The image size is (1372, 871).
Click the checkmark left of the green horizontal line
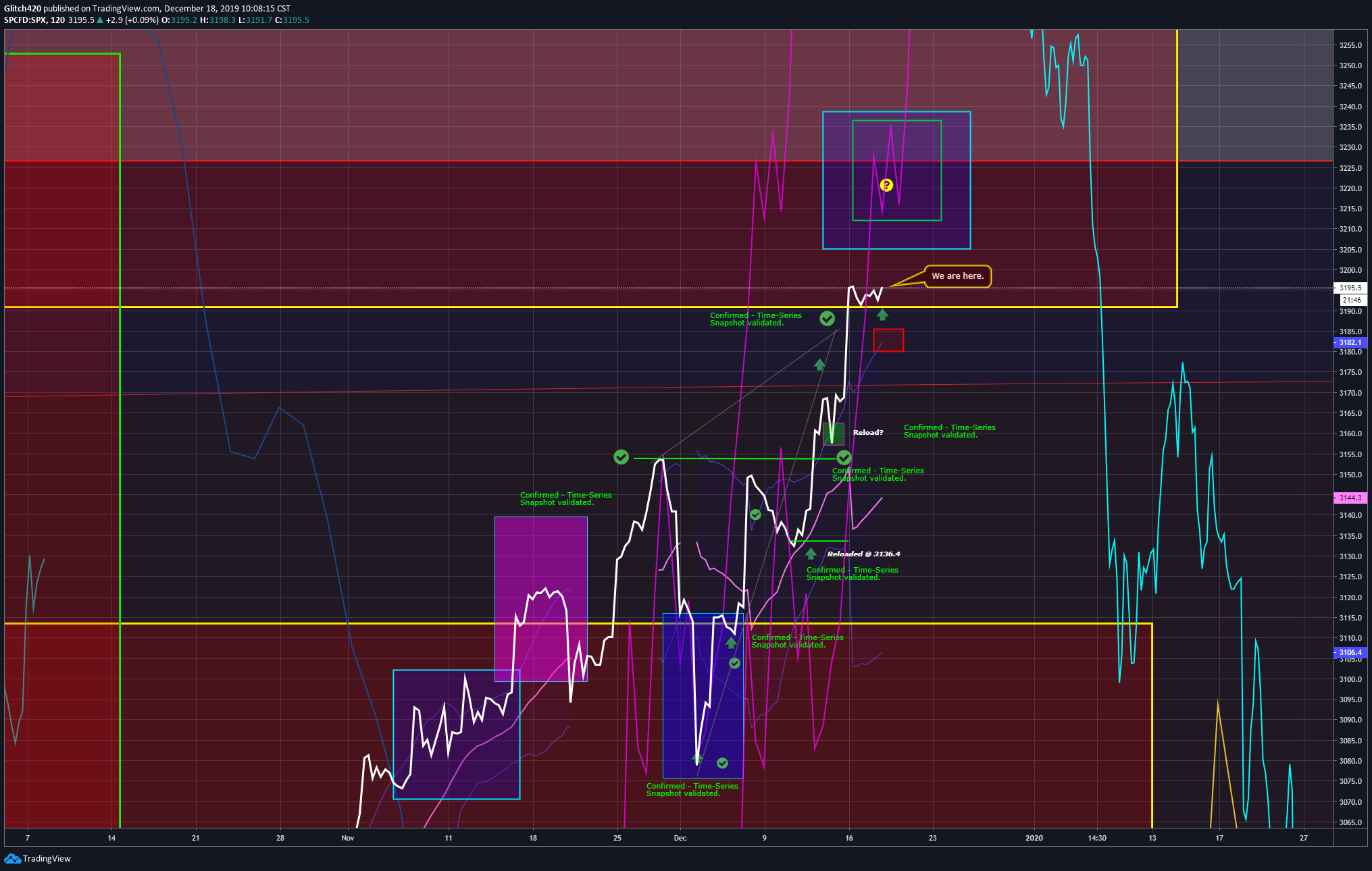click(x=621, y=457)
